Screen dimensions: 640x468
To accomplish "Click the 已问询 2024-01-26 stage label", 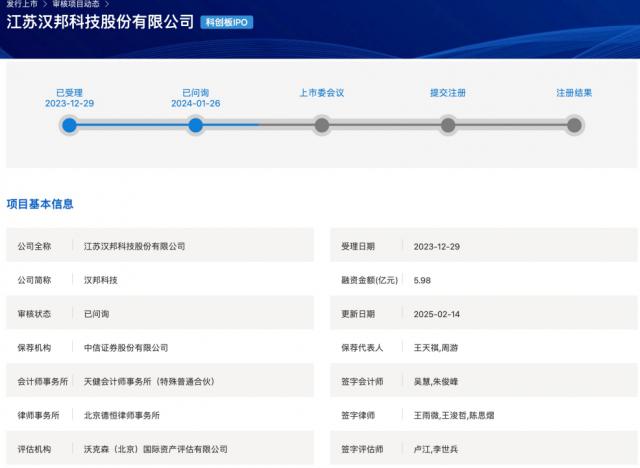I will pyautogui.click(x=196, y=98).
